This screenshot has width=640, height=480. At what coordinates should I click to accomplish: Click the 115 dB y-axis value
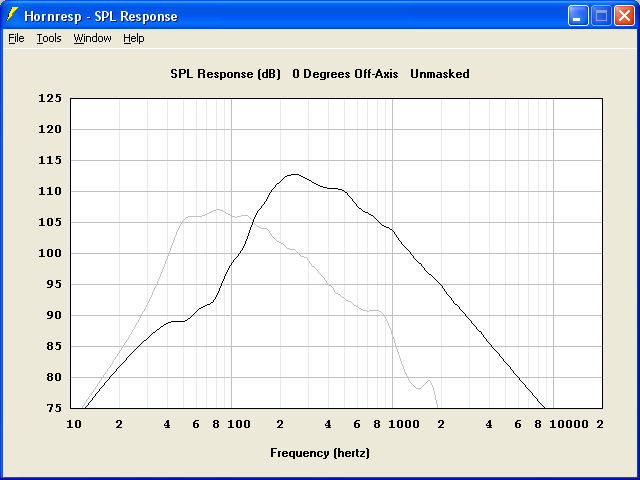pos(50,160)
